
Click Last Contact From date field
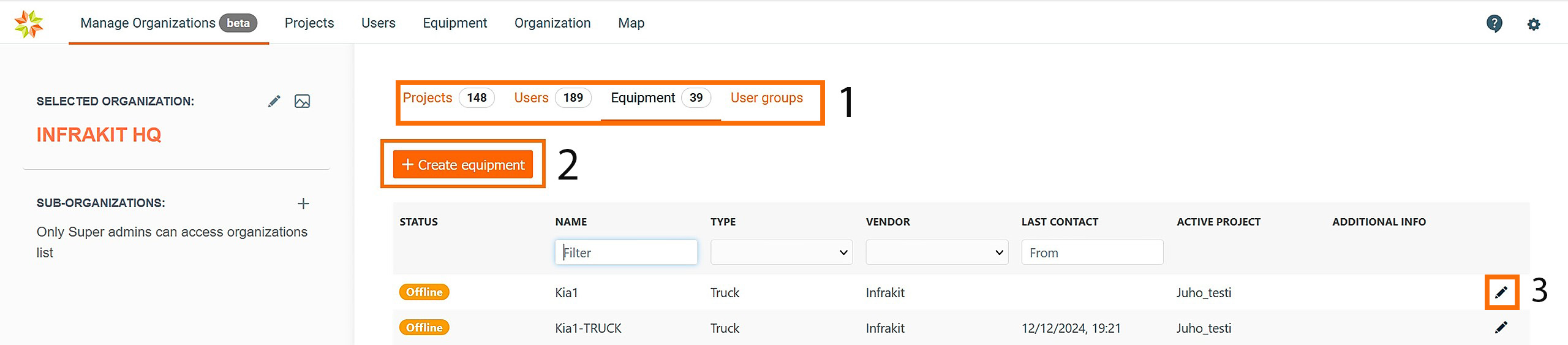pyautogui.click(x=1091, y=252)
